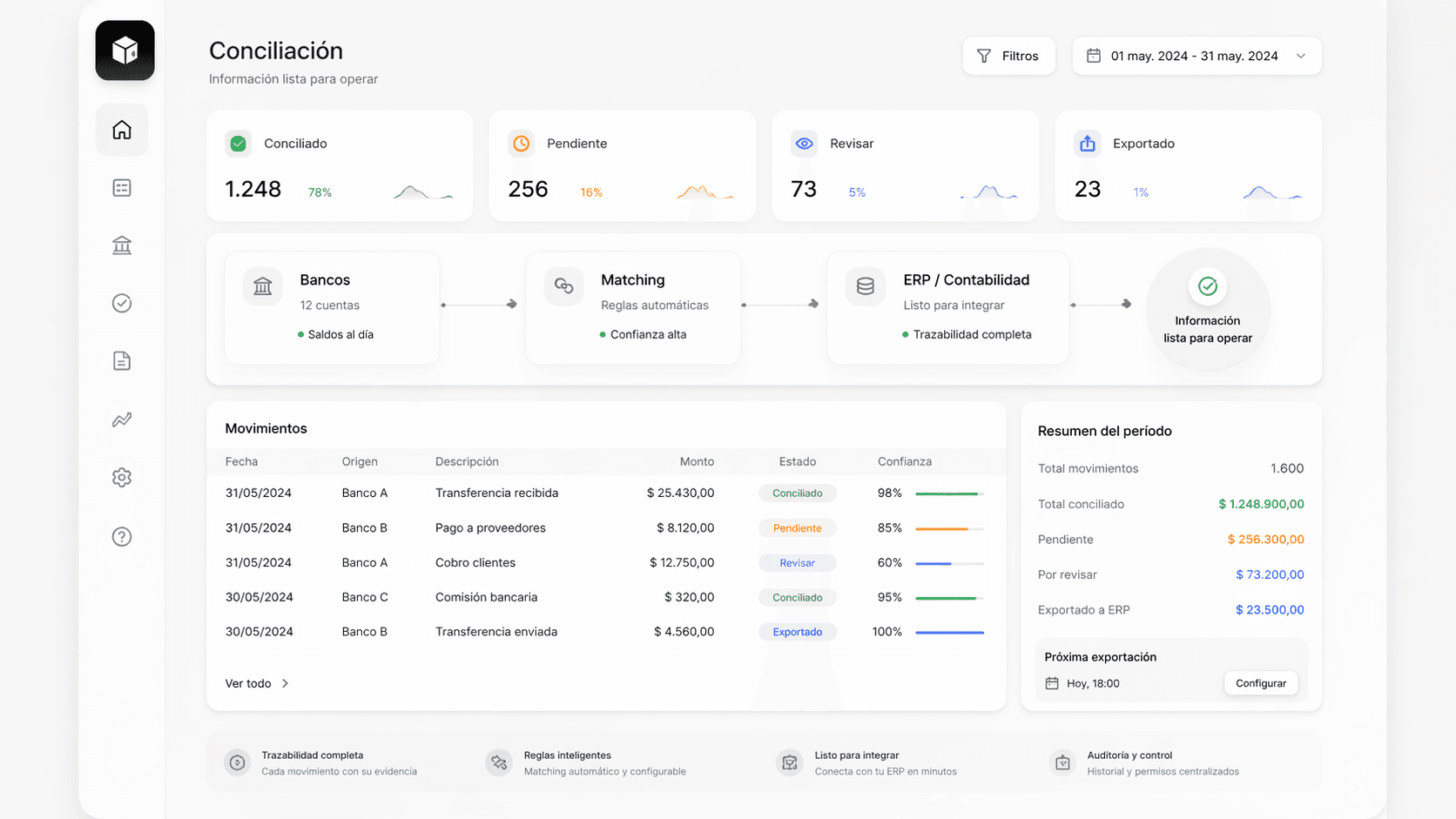The width and height of the screenshot is (1456, 819).
Task: Select the amount $ 4.560,00
Action: (684, 632)
